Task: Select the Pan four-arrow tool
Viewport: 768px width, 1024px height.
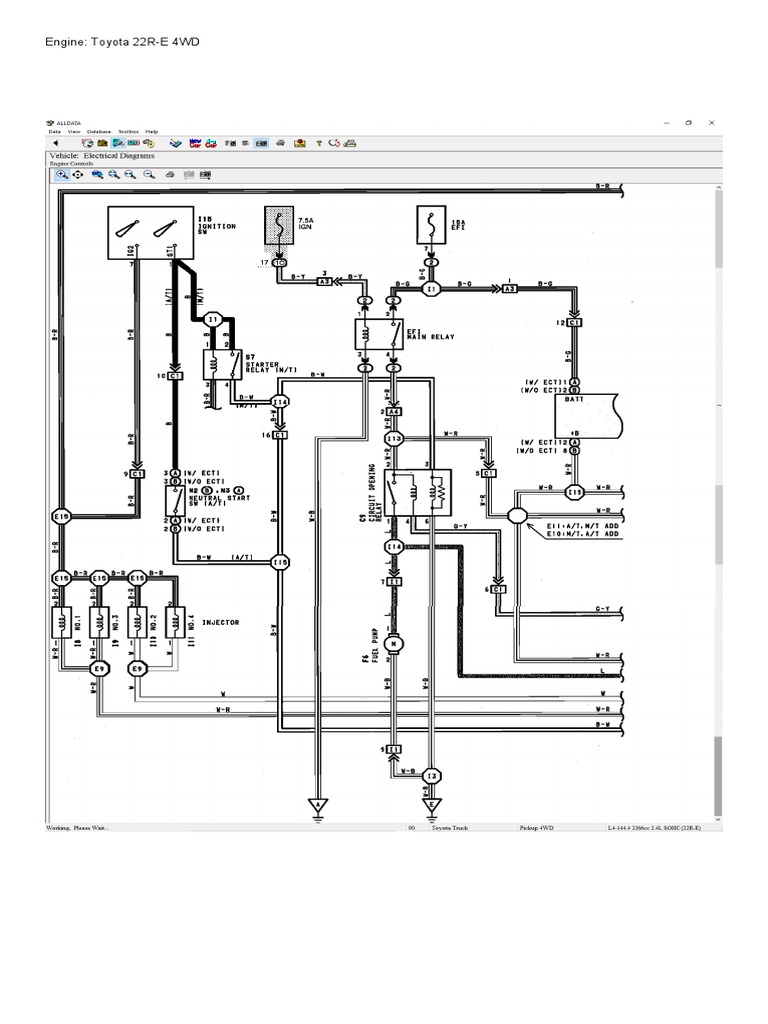Action: pos(78,174)
